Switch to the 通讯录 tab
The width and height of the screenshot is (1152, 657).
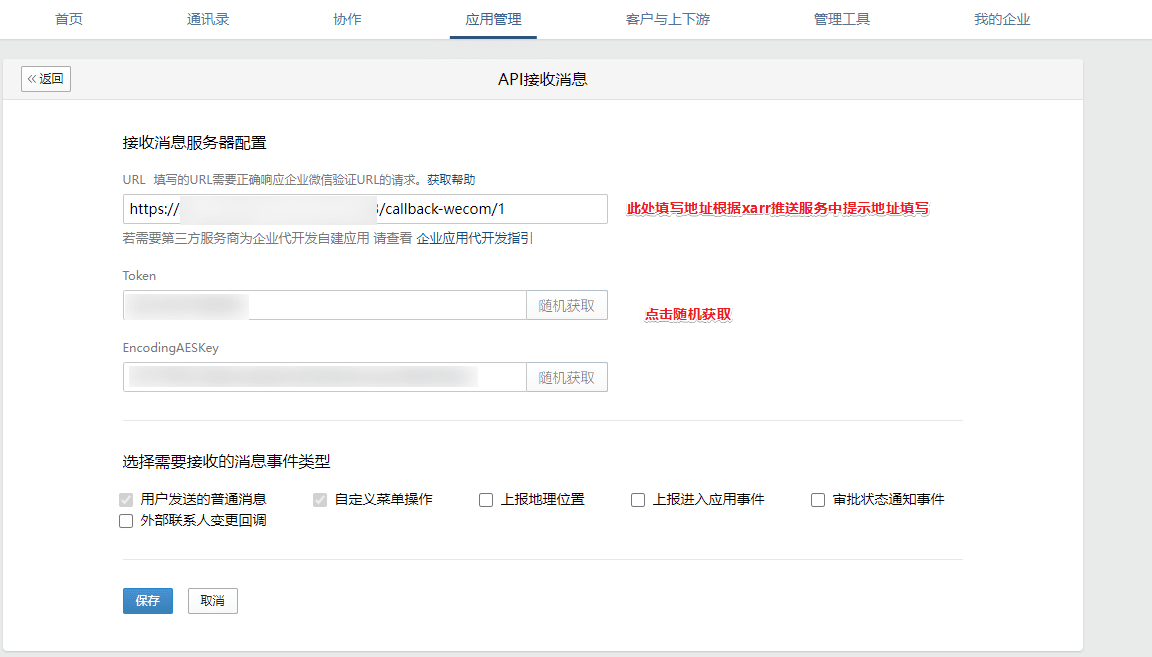tap(208, 19)
